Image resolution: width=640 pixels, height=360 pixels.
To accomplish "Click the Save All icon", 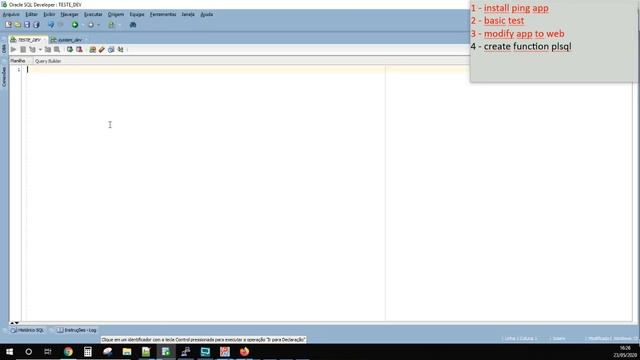I will click(x=36, y=25).
